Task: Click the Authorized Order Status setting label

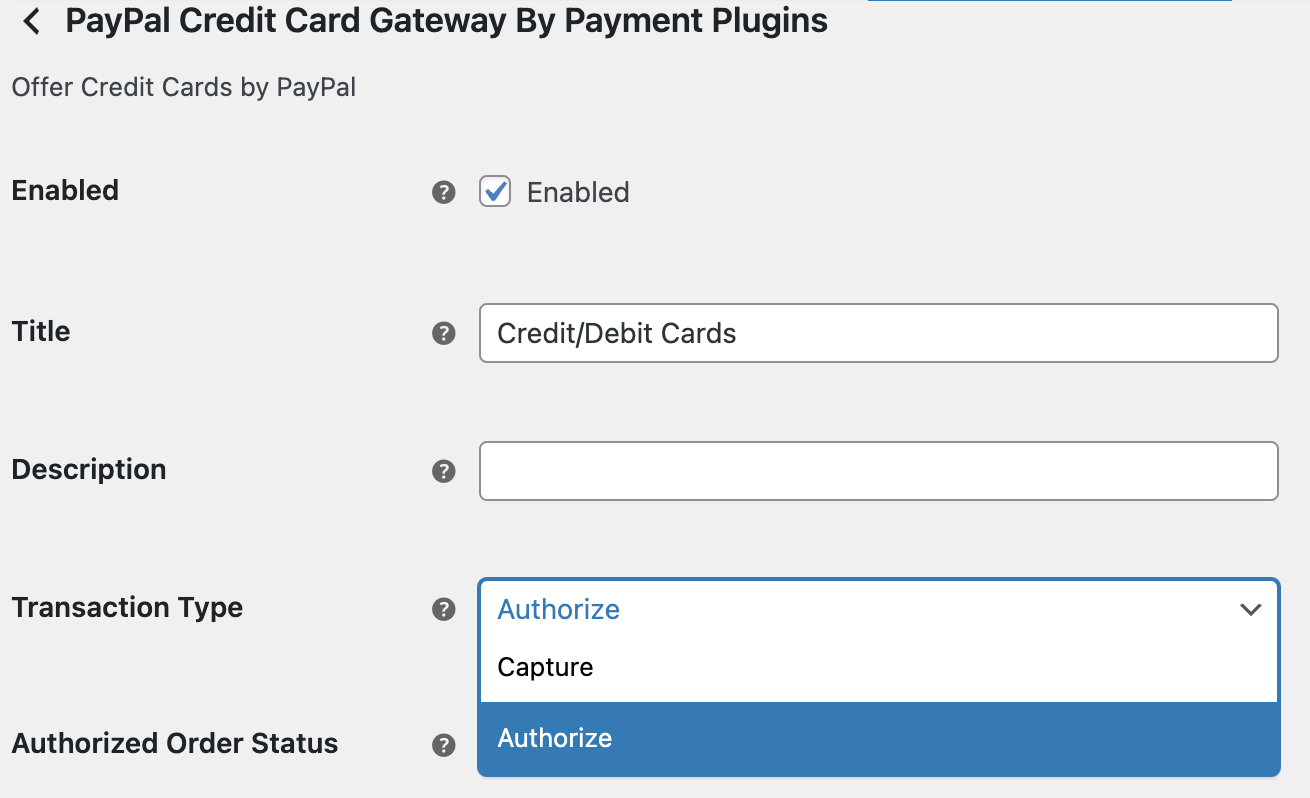Action: [x=175, y=743]
